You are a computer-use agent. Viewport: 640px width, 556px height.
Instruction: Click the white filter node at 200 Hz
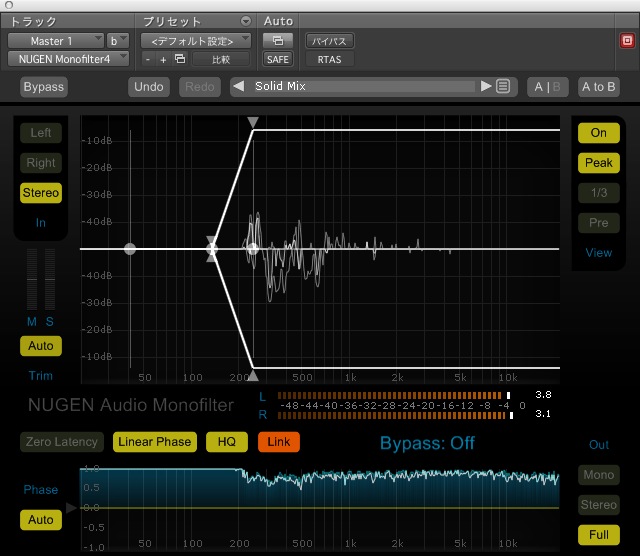[x=253, y=249]
